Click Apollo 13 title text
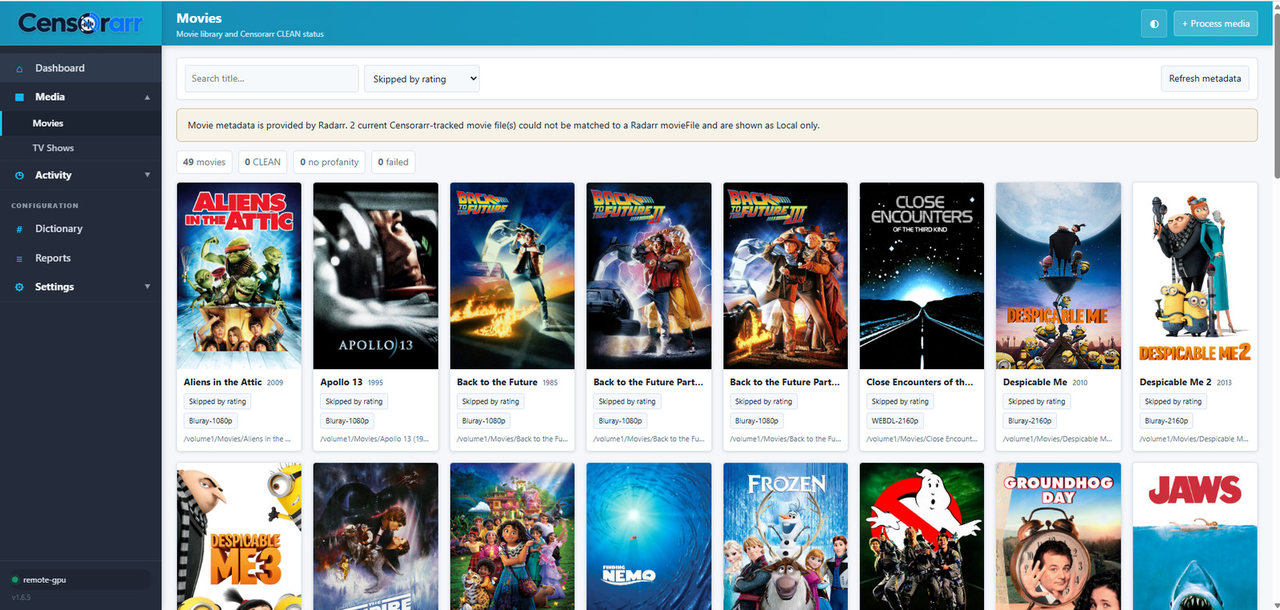This screenshot has height=610, width=1280. point(342,382)
